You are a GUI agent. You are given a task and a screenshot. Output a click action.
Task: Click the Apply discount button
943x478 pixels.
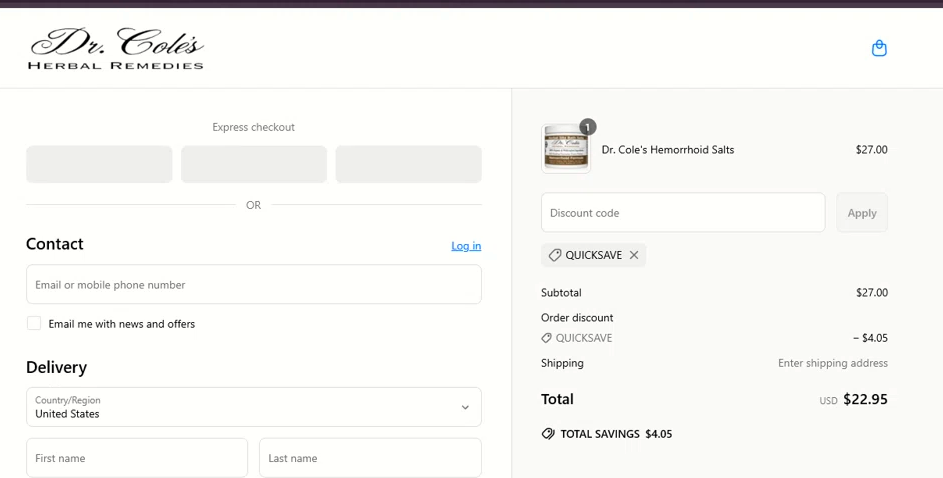tap(862, 213)
